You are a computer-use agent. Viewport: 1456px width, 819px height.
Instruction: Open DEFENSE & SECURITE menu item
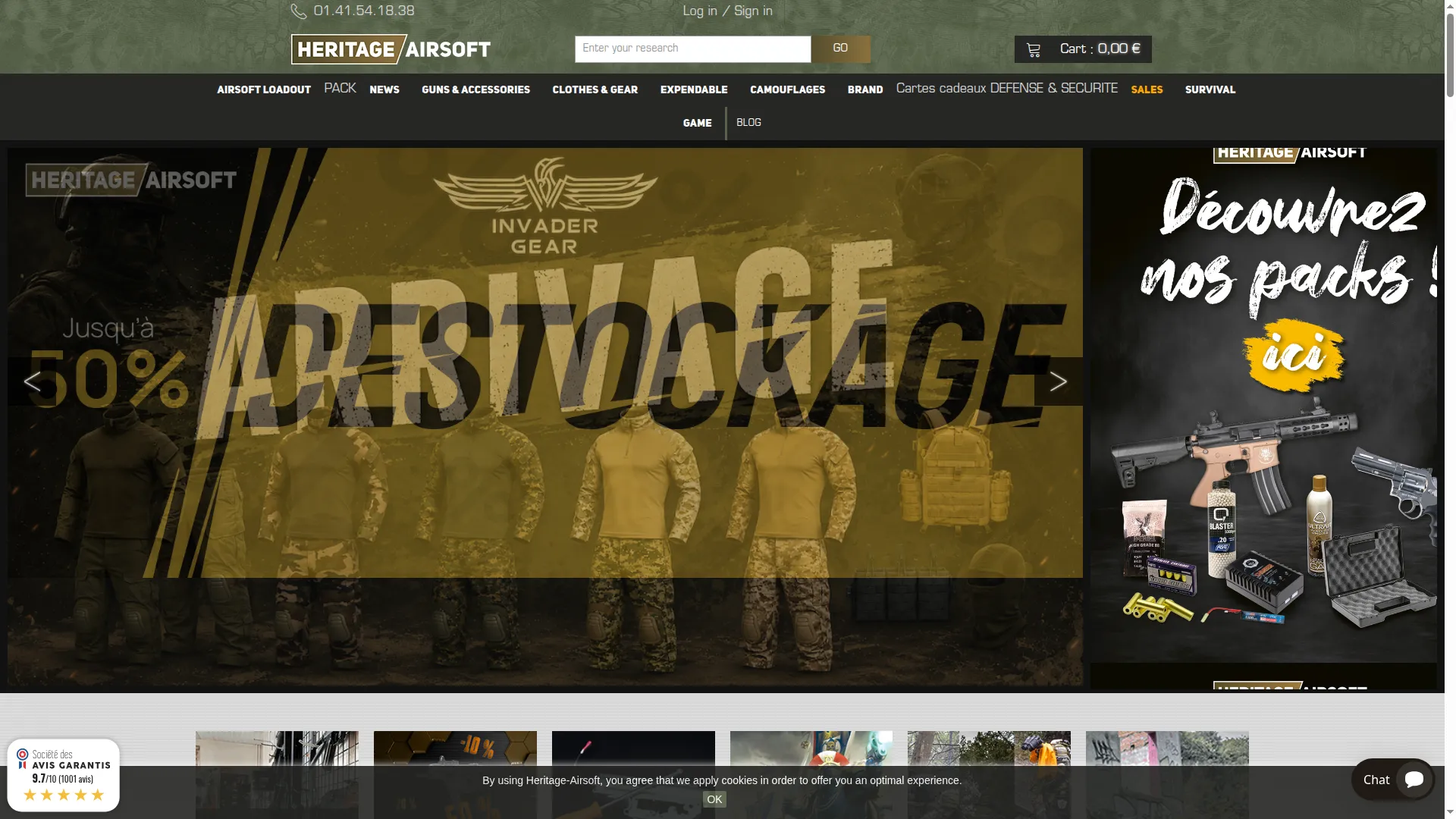tap(1054, 89)
